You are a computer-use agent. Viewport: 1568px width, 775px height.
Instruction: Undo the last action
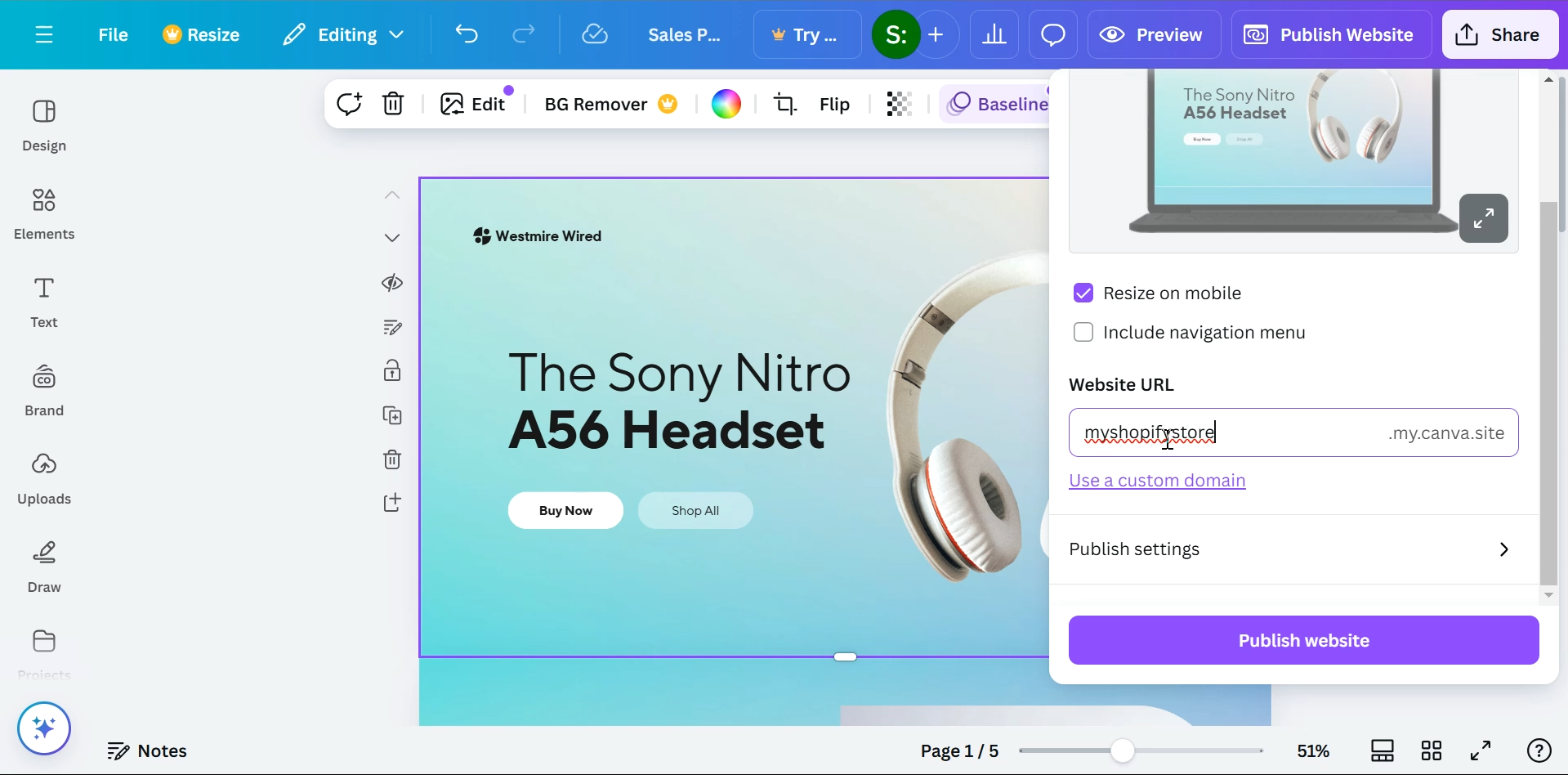click(x=467, y=34)
